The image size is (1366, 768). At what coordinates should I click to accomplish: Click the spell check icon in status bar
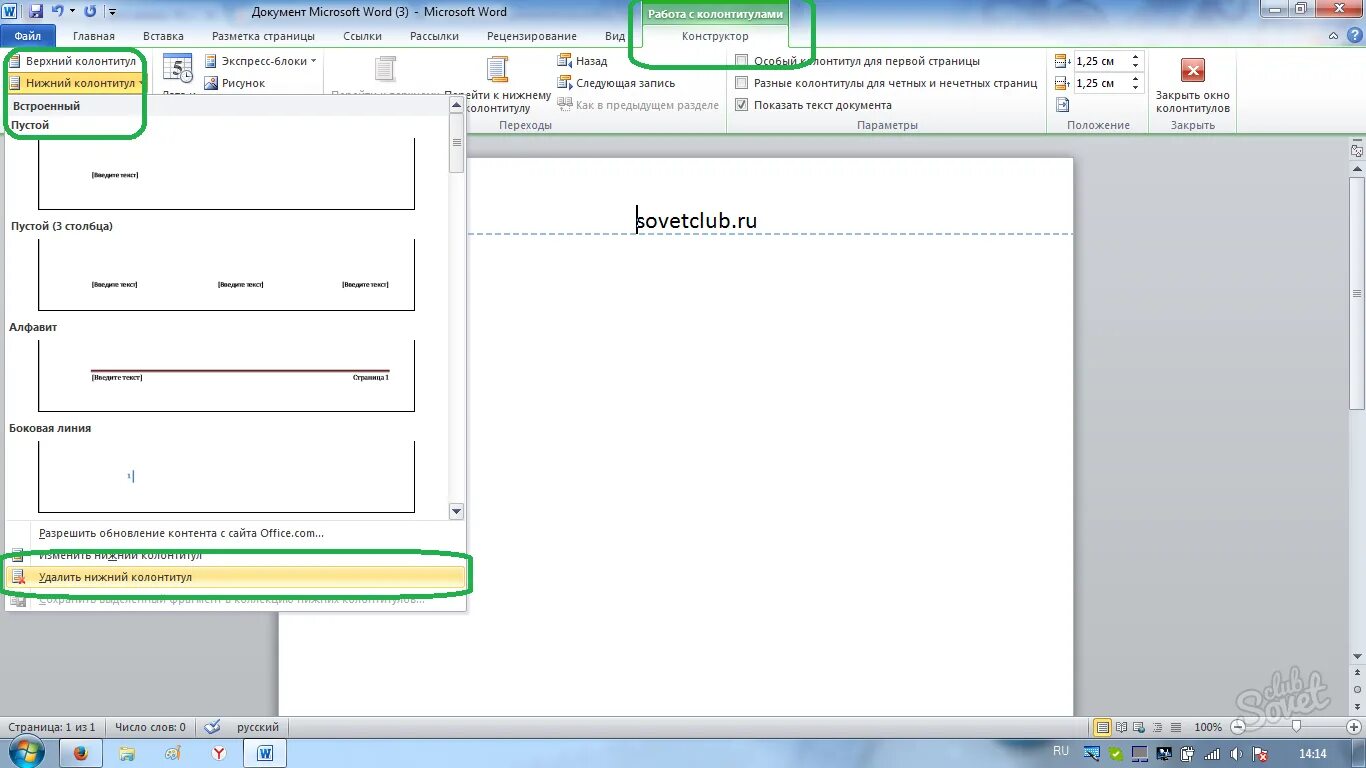tap(212, 727)
